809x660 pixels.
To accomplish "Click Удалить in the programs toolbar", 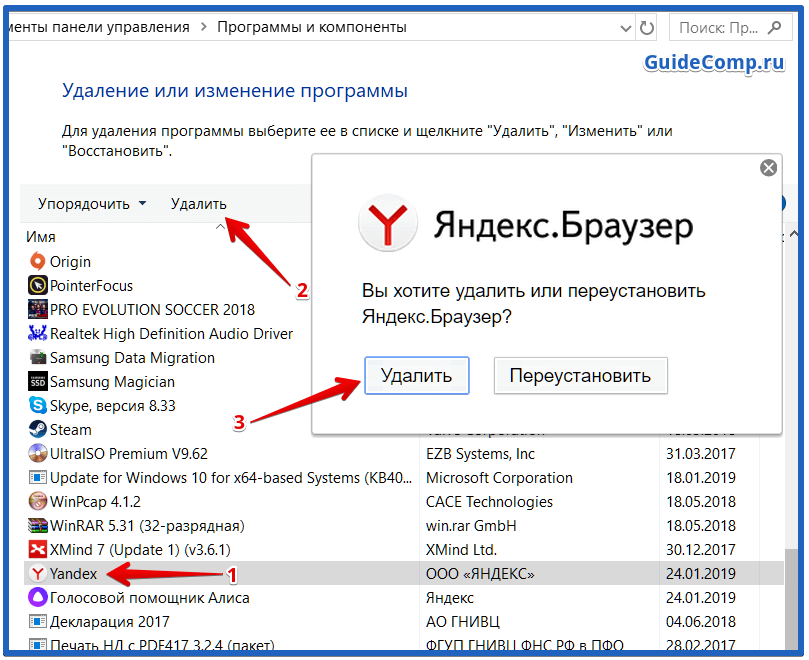I will (199, 204).
